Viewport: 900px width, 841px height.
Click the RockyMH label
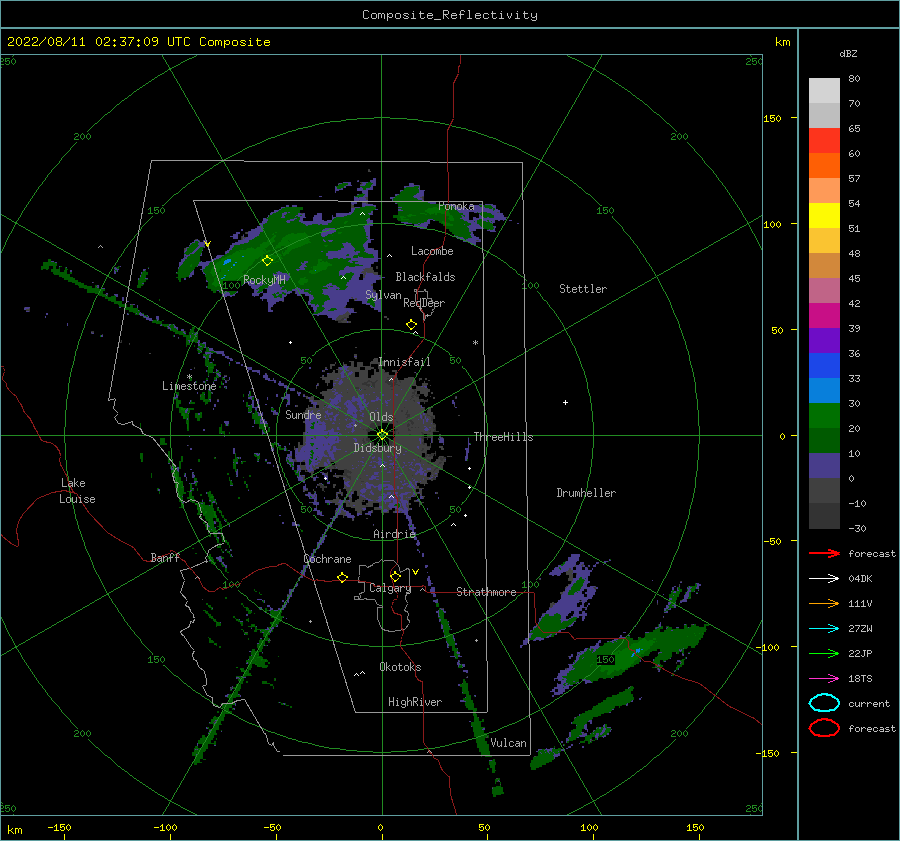click(264, 280)
